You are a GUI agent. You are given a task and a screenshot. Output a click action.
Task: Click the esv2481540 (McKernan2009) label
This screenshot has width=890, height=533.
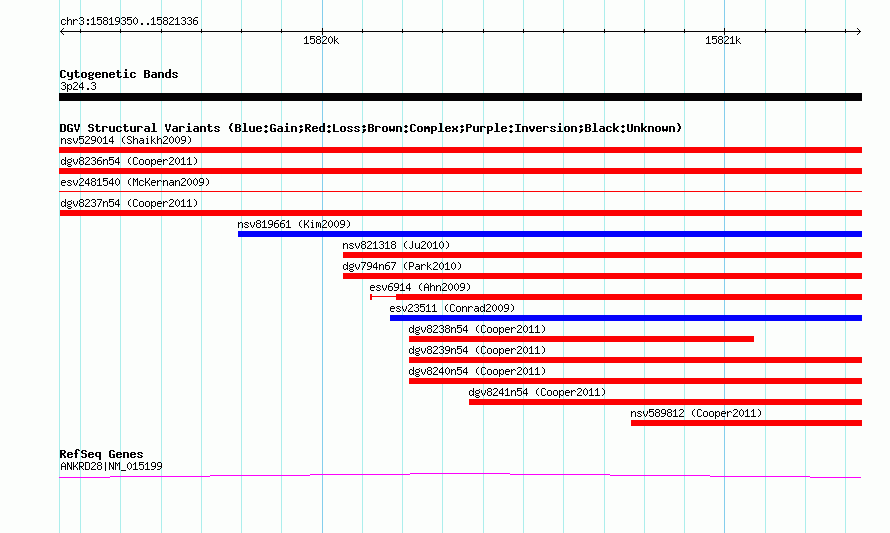click(x=135, y=182)
